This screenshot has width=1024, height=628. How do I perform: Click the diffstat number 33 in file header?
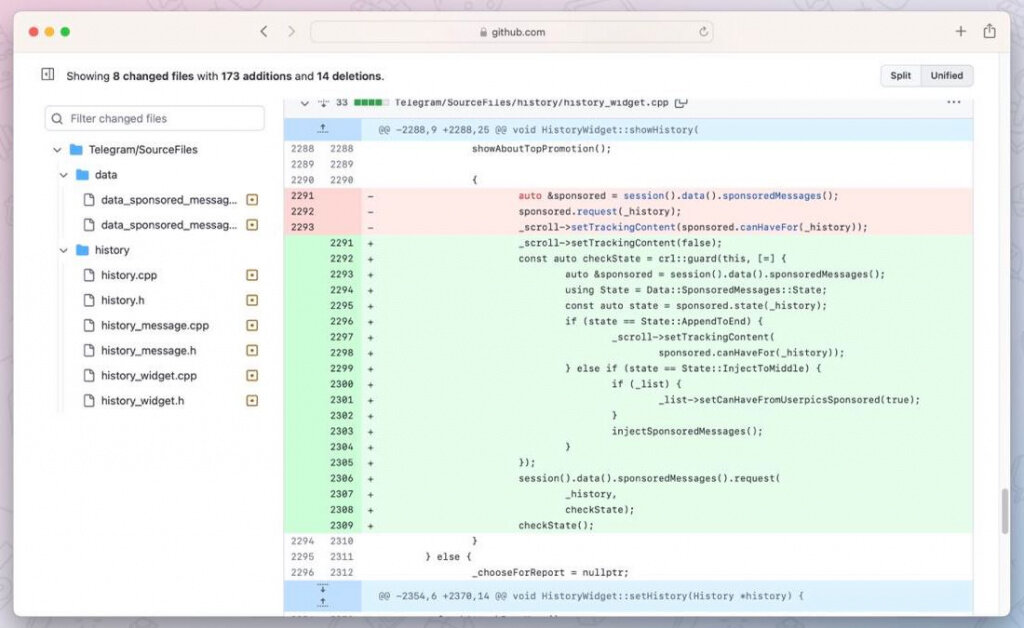pyautogui.click(x=342, y=102)
